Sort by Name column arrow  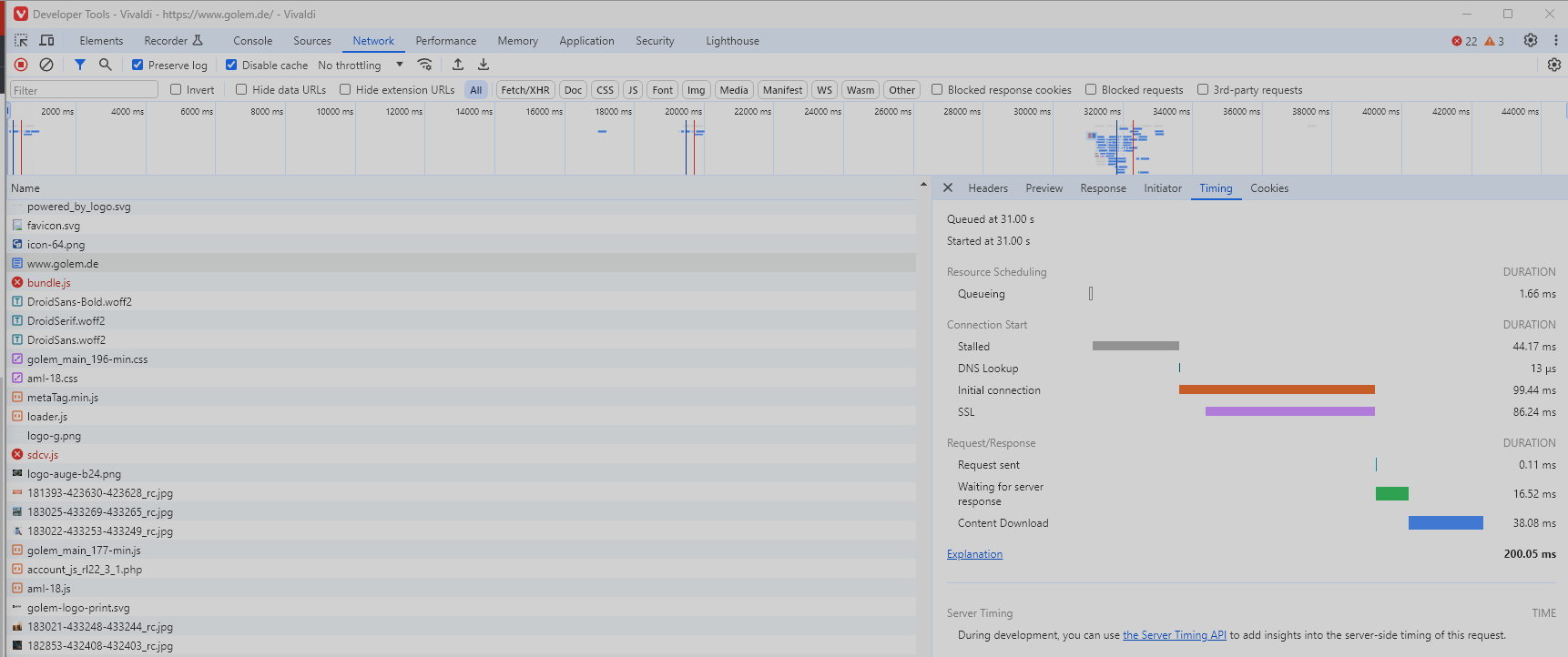click(x=923, y=185)
